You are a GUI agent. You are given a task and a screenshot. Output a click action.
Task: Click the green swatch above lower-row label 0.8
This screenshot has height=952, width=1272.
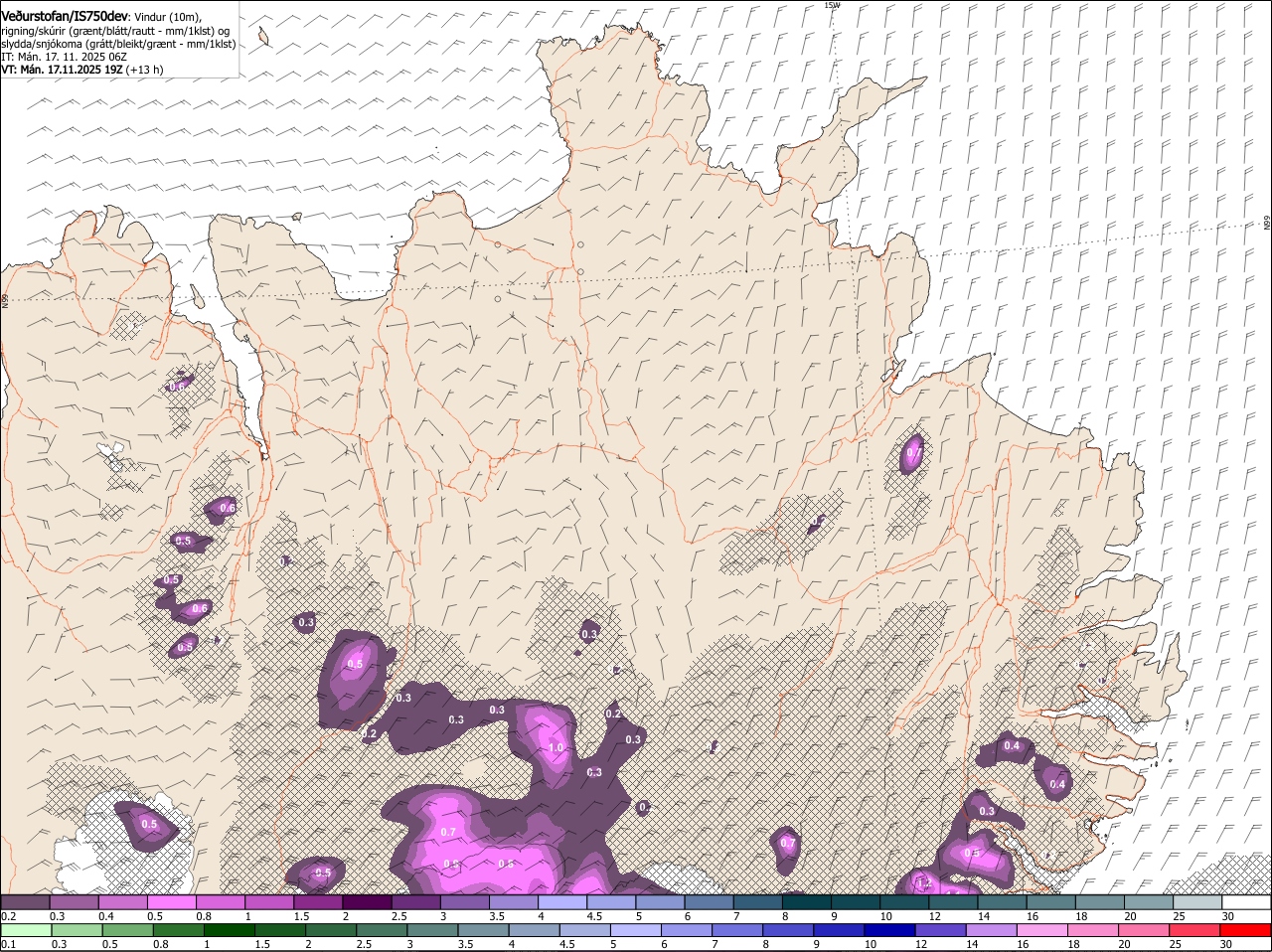pyautogui.click(x=178, y=930)
